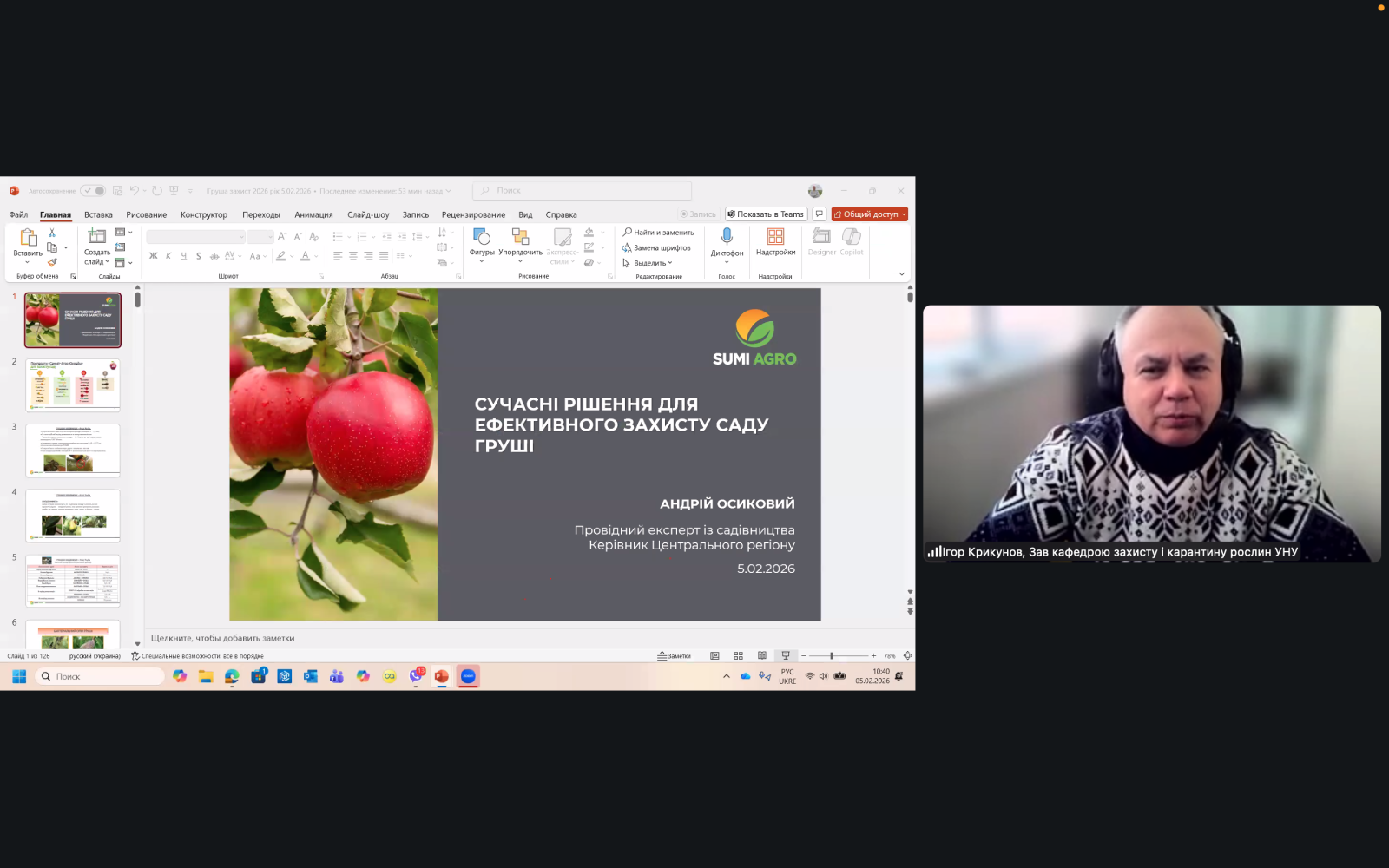Image resolution: width=1389 pixels, height=868 pixels.
Task: Start slideshow from status bar icon
Action: point(786,656)
